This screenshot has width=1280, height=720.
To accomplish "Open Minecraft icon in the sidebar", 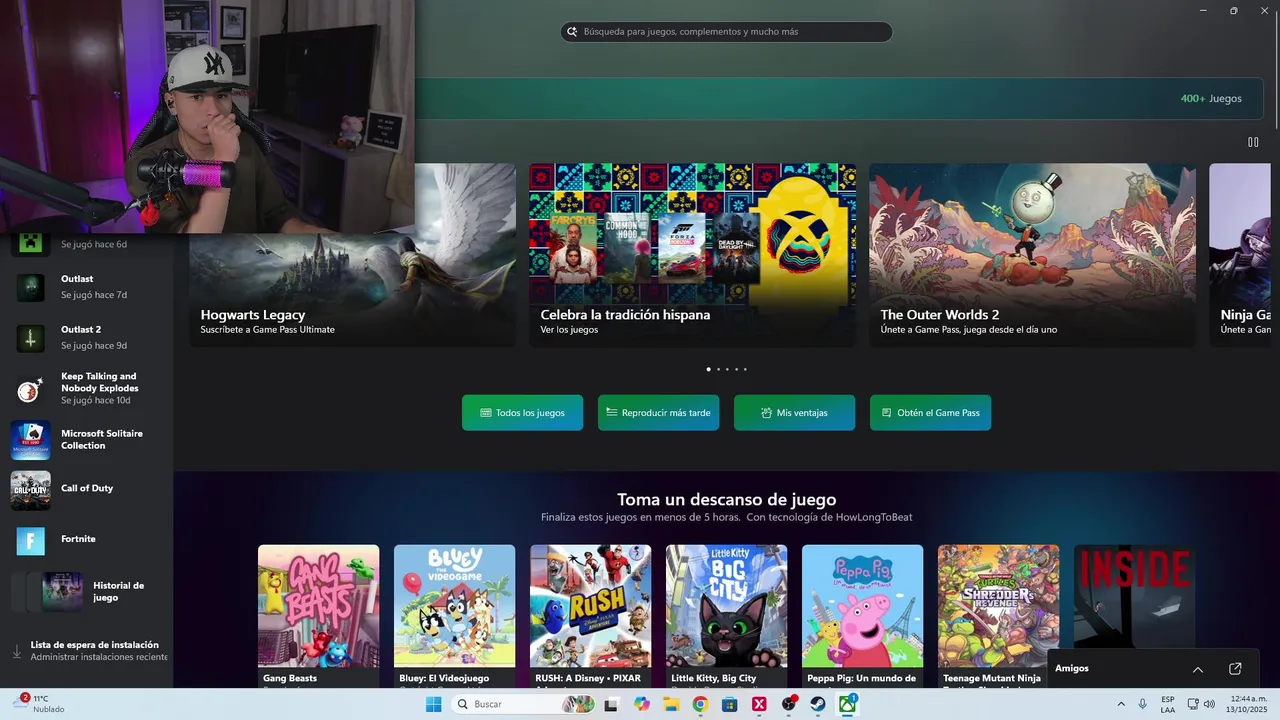I will [x=30, y=244].
